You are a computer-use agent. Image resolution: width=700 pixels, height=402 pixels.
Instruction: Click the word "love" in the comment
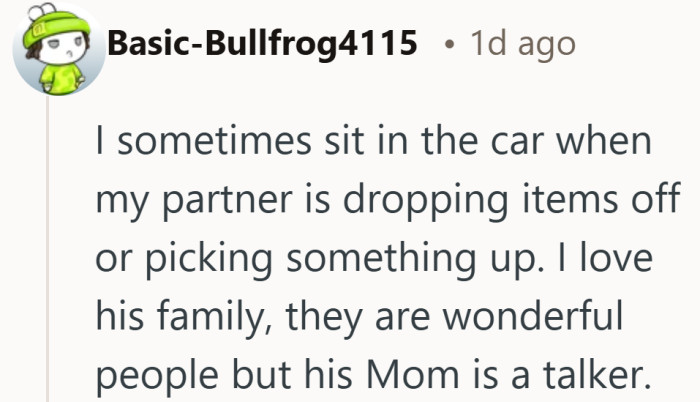pos(616,257)
